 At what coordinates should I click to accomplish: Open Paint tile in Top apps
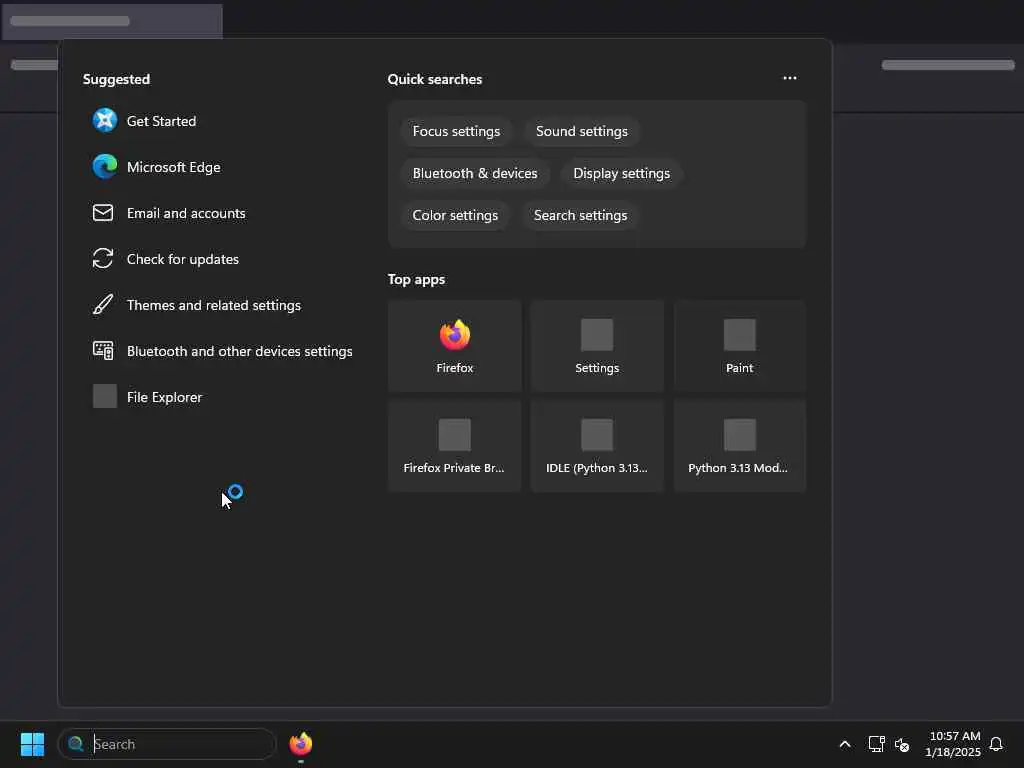click(x=739, y=346)
